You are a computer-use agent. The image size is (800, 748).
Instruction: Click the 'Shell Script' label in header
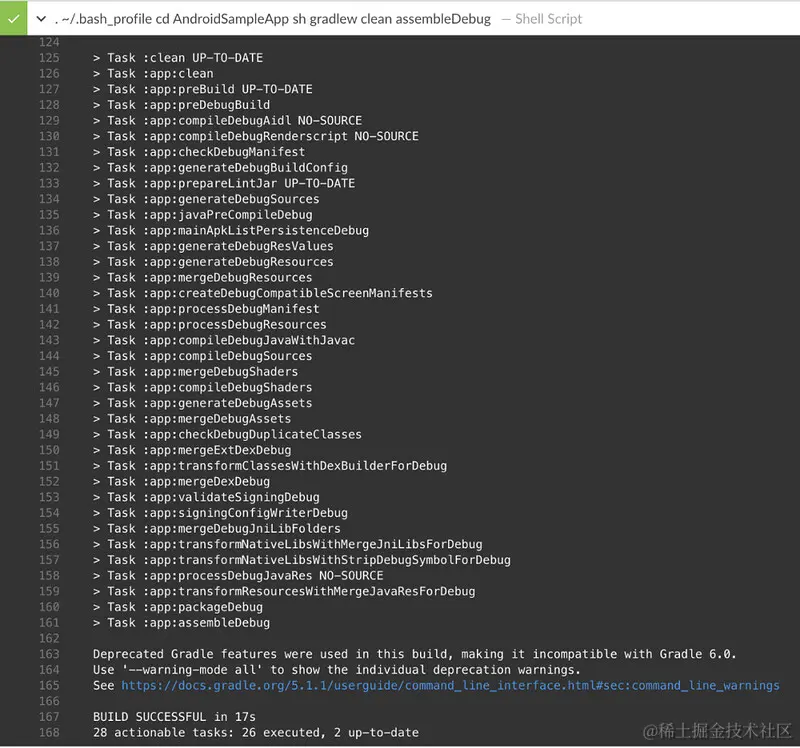click(548, 19)
